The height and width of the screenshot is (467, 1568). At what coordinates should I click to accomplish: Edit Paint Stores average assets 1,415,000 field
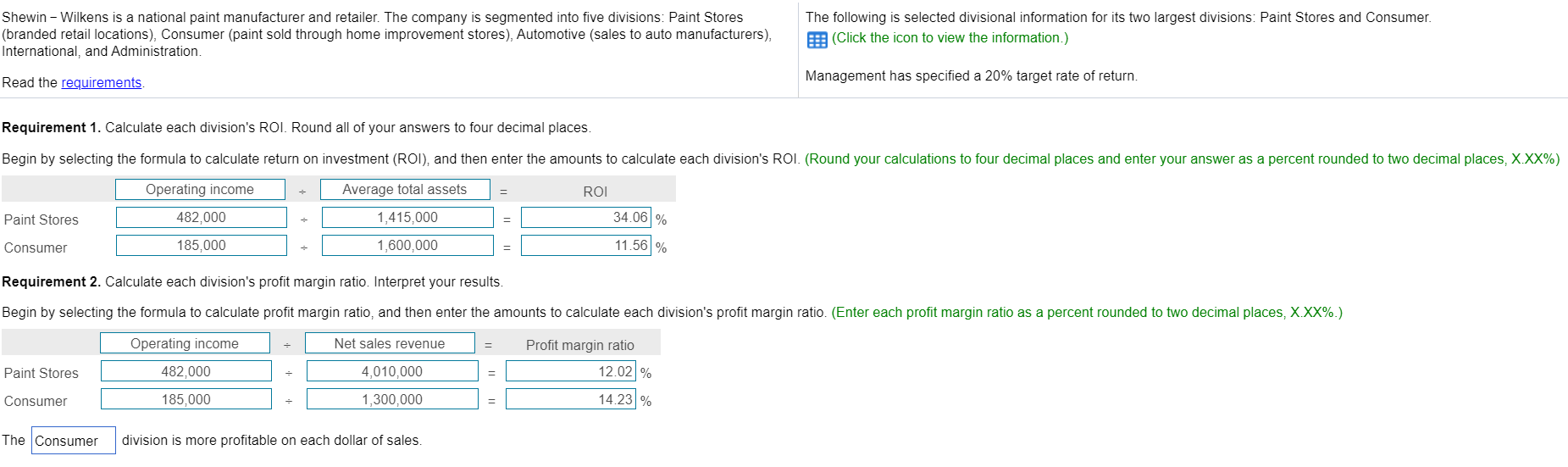coord(407,218)
